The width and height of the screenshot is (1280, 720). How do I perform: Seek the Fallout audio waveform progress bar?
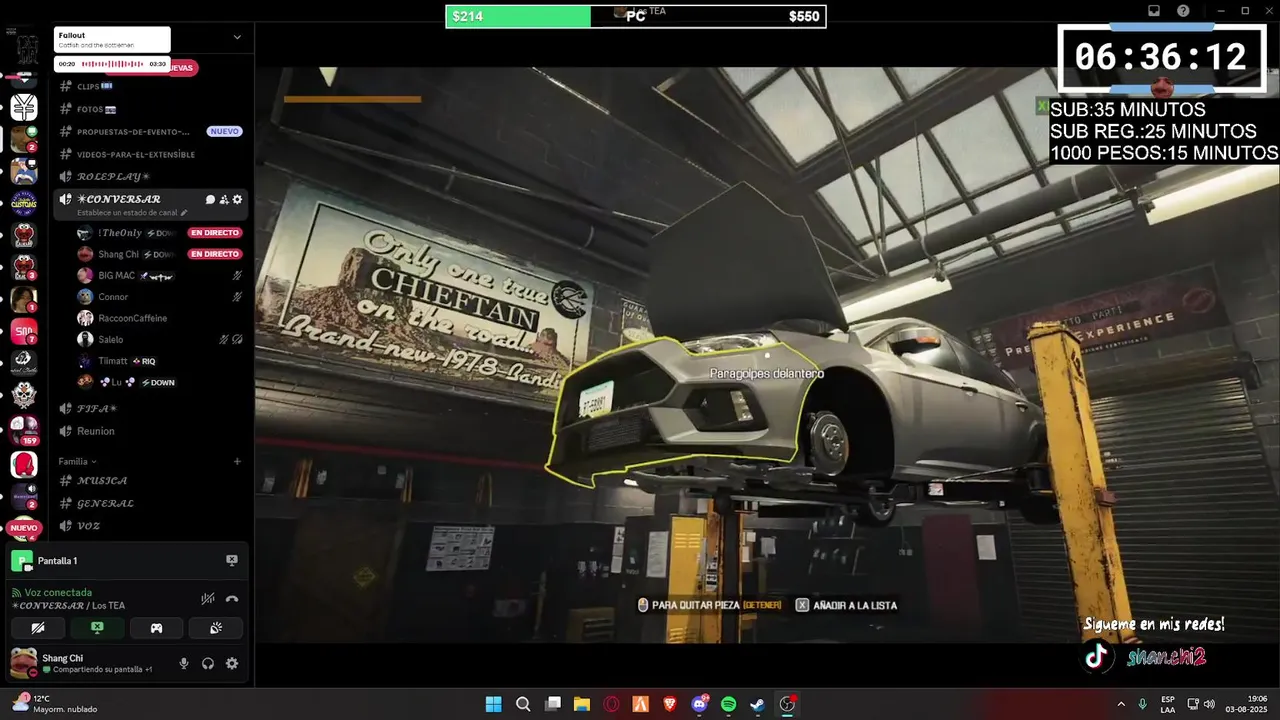112,64
